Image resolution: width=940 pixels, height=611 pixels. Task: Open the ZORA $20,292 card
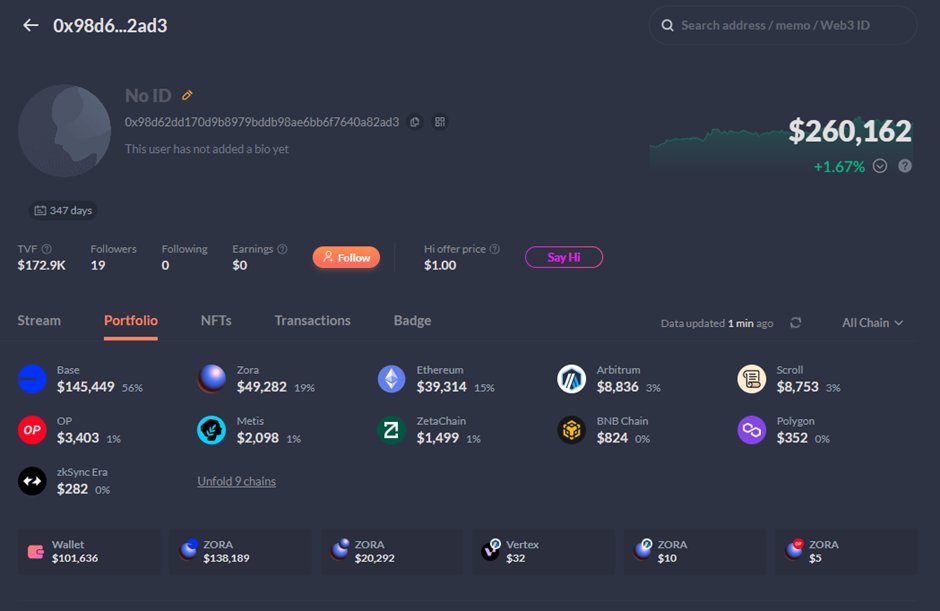pyautogui.click(x=392, y=552)
